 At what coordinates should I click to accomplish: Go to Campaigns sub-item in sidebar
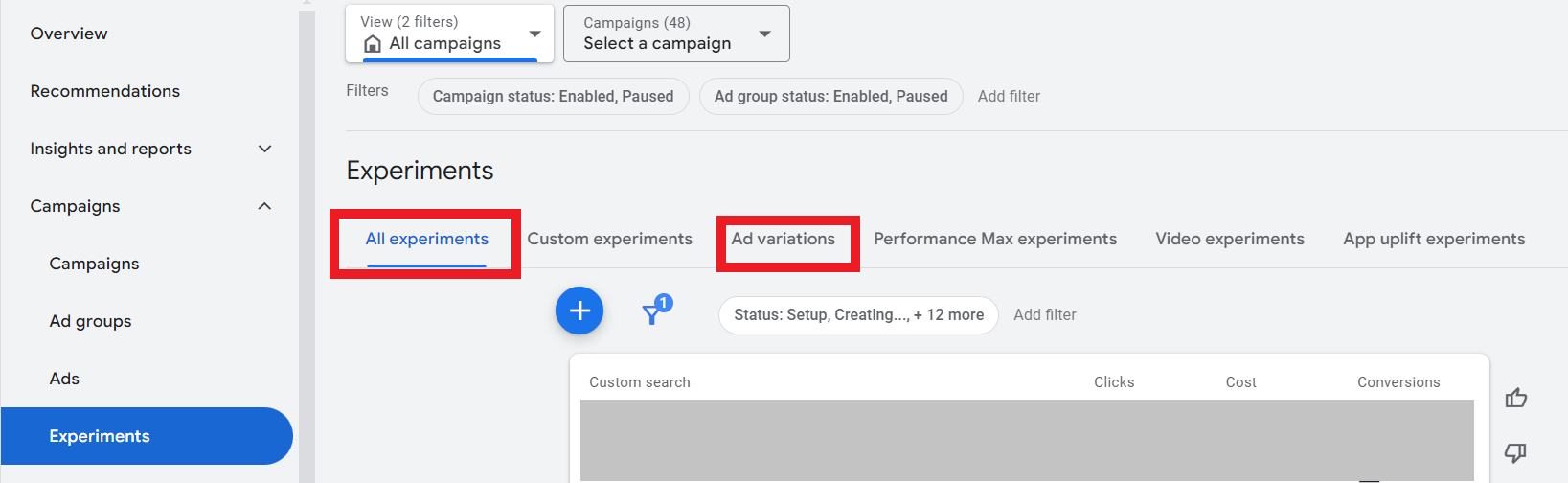click(94, 264)
